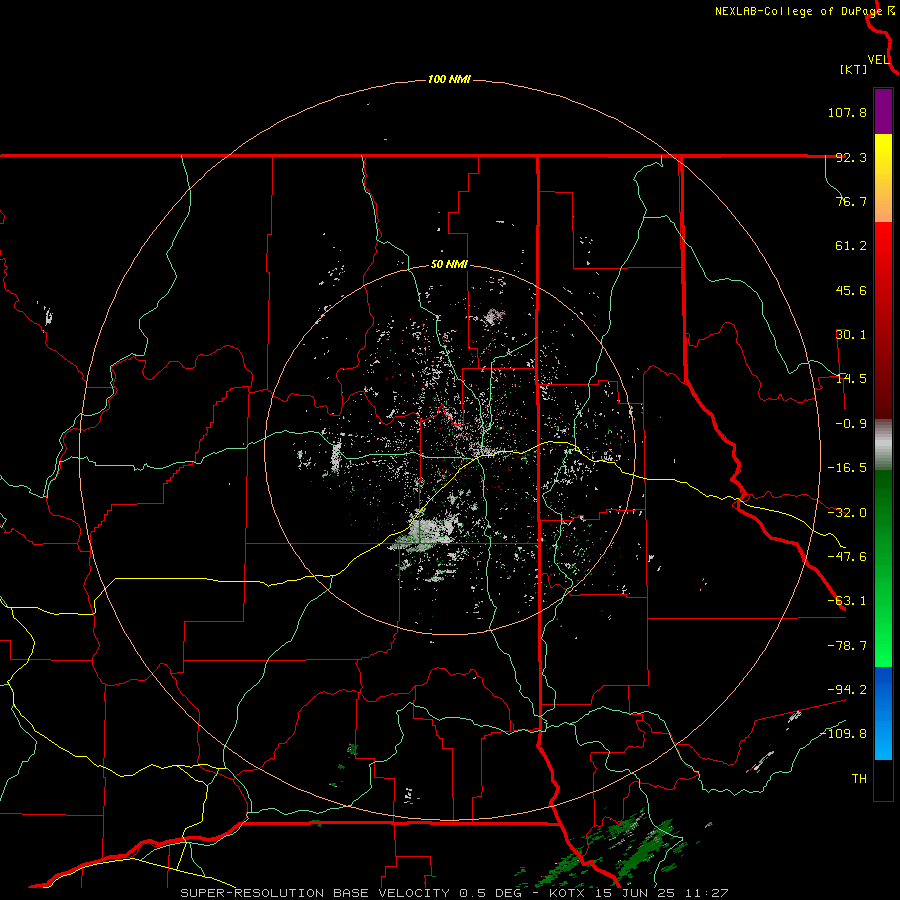Viewport: 900px width, 900px height.
Task: Click the -47.6 legend value
Action: tap(847, 557)
